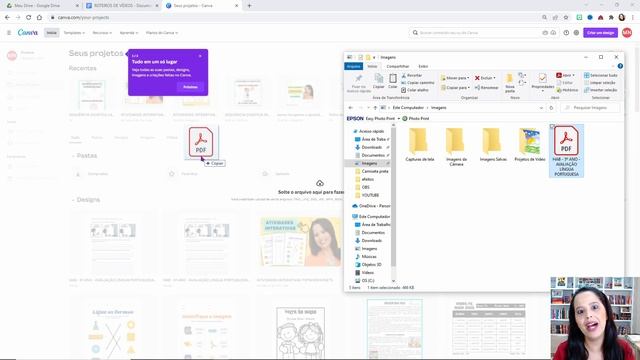Viewport: 640px width, 360px height.
Task: Switch to Exibir tab in Explorer
Action: 423,66
